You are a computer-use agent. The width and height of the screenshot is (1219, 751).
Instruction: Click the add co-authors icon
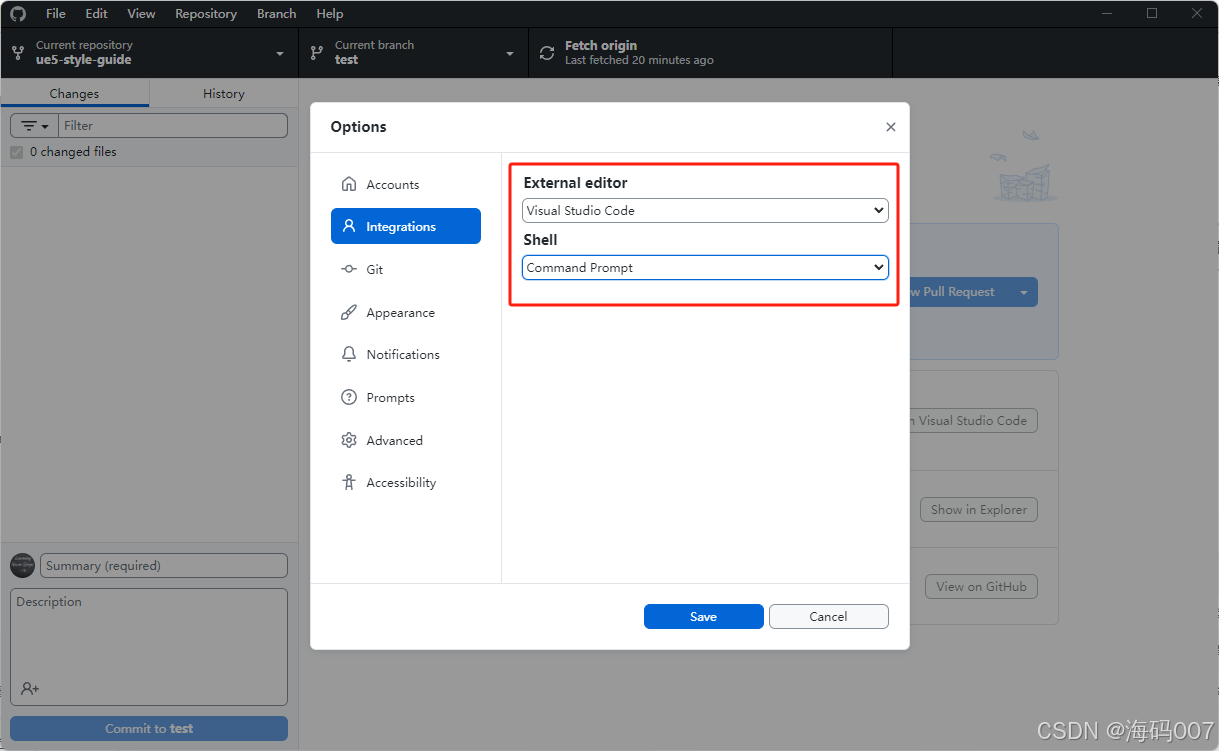[x=30, y=689]
